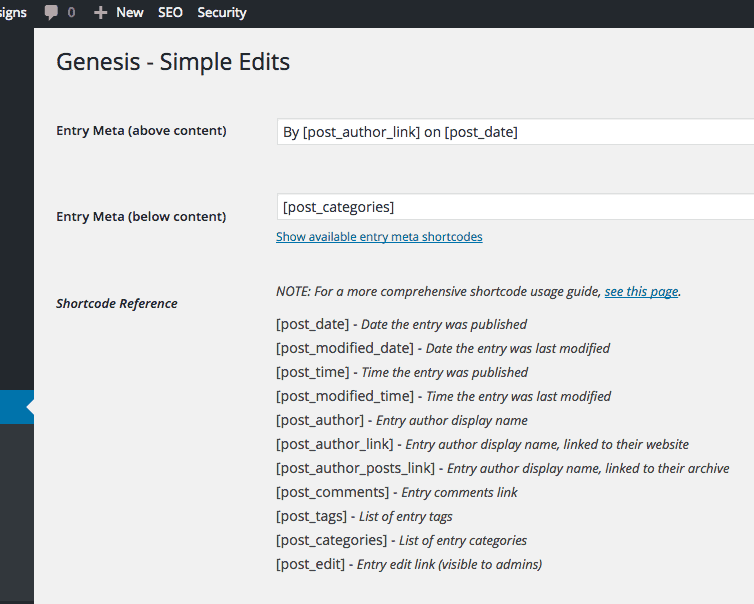
Task: Click description 'List of entry tags'
Action: (x=405, y=517)
